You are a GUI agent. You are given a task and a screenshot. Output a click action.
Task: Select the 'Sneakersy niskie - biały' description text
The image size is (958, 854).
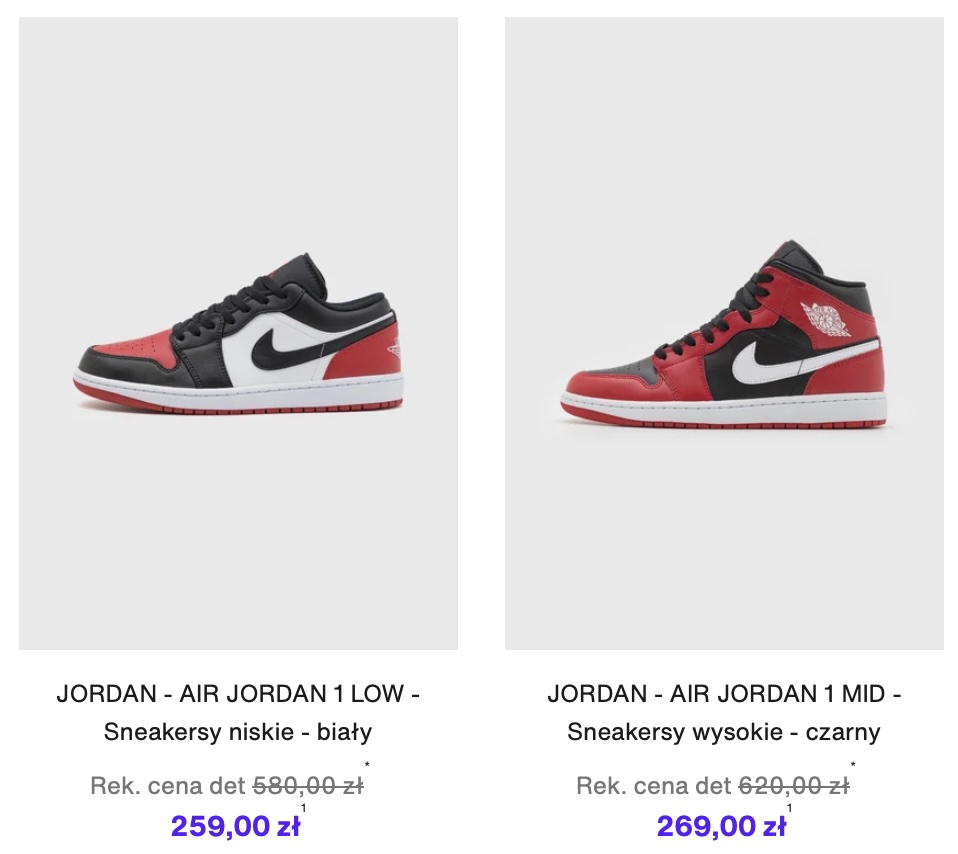click(x=238, y=732)
